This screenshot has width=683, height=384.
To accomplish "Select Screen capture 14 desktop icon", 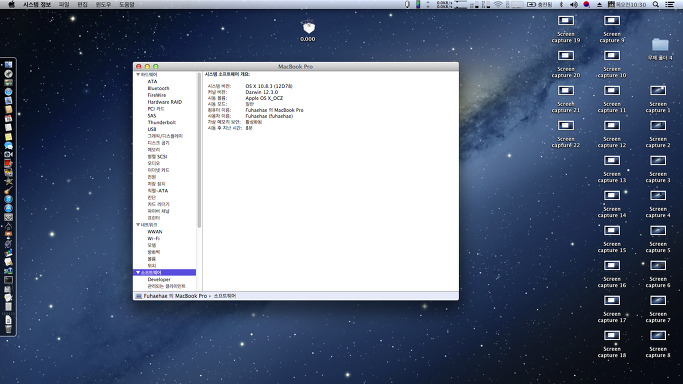I will coord(612,195).
